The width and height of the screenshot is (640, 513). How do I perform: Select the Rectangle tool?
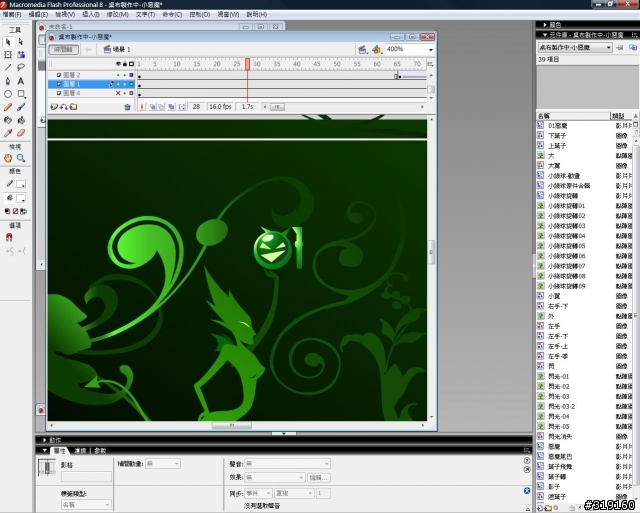[21, 94]
